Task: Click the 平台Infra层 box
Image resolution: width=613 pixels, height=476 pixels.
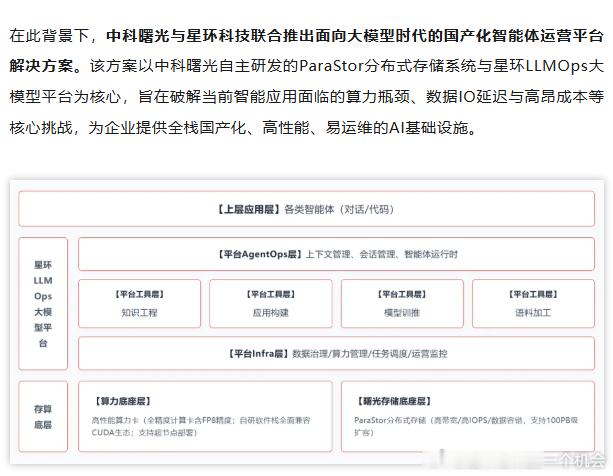Action: point(336,353)
